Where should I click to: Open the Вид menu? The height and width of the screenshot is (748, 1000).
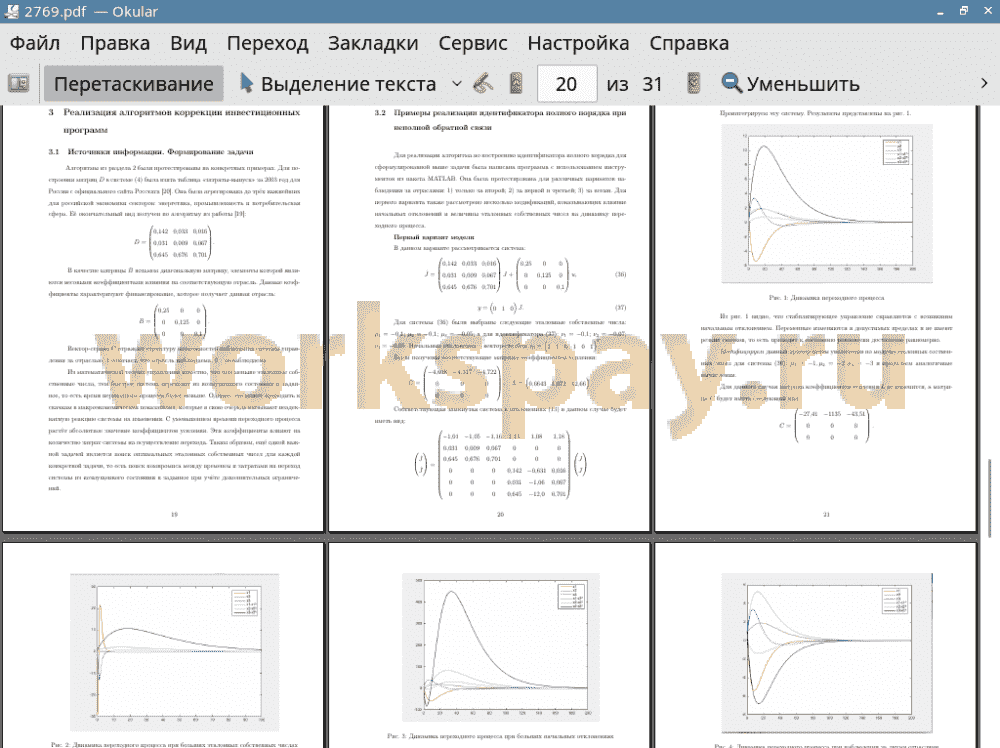pyautogui.click(x=188, y=43)
